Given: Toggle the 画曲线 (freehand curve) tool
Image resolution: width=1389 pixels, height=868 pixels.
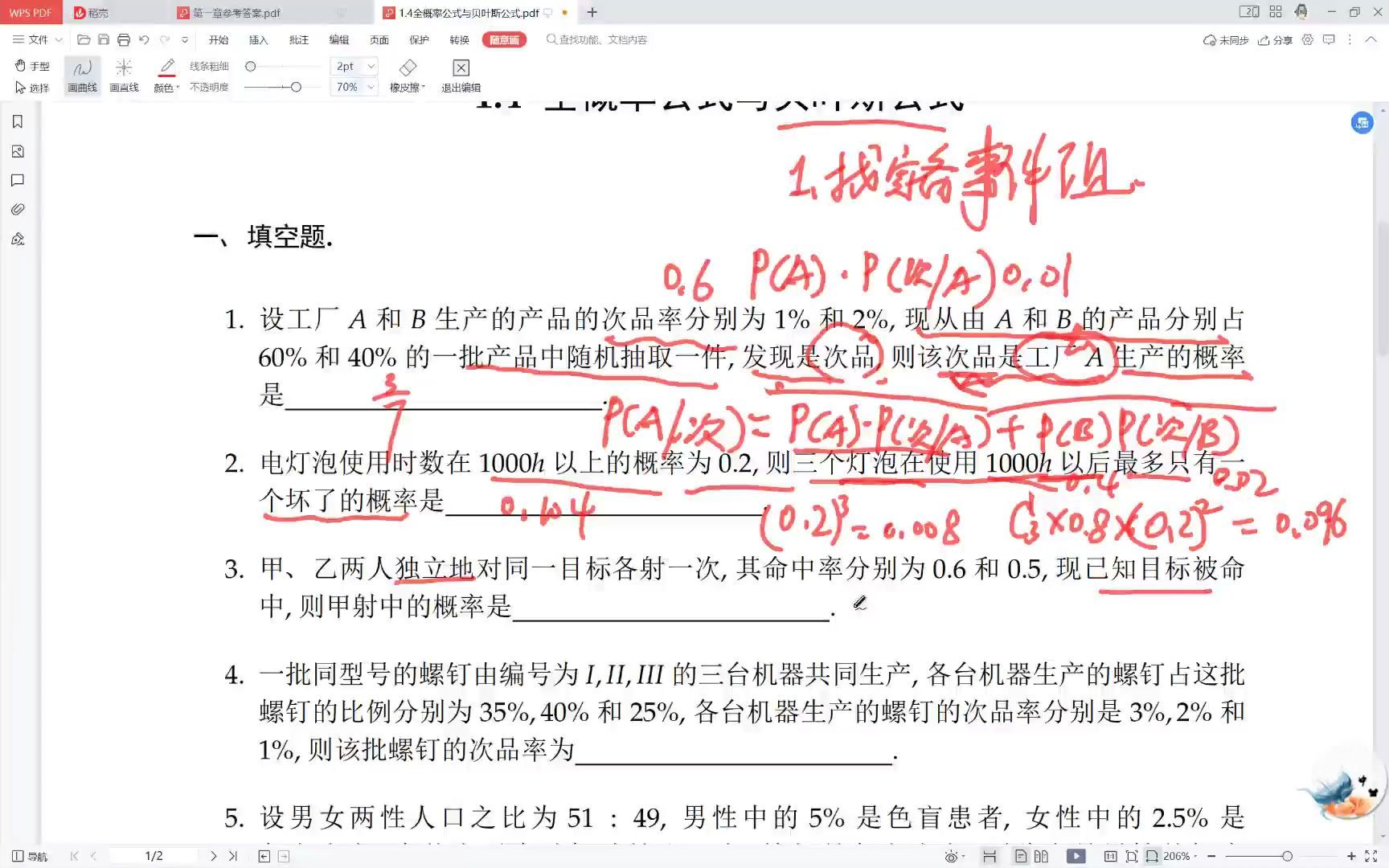Looking at the screenshot, I should click(x=81, y=75).
